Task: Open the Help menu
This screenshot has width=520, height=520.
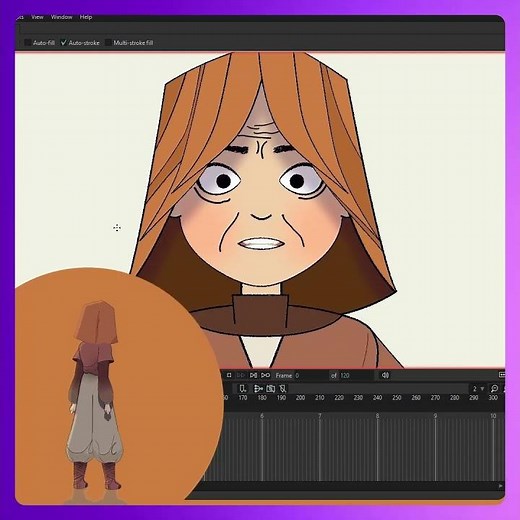Action: coord(86,17)
